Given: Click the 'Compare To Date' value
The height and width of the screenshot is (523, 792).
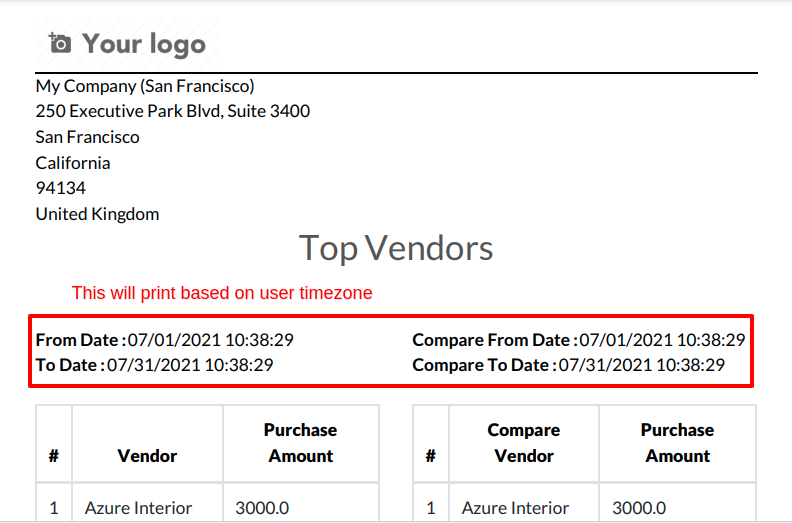Looking at the screenshot, I should (641, 365).
